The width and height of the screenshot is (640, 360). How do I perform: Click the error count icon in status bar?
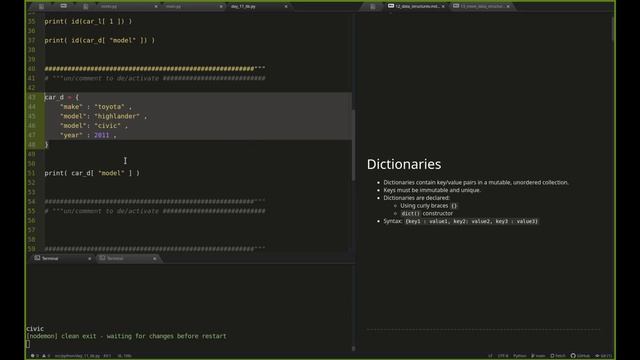[x=33, y=356]
